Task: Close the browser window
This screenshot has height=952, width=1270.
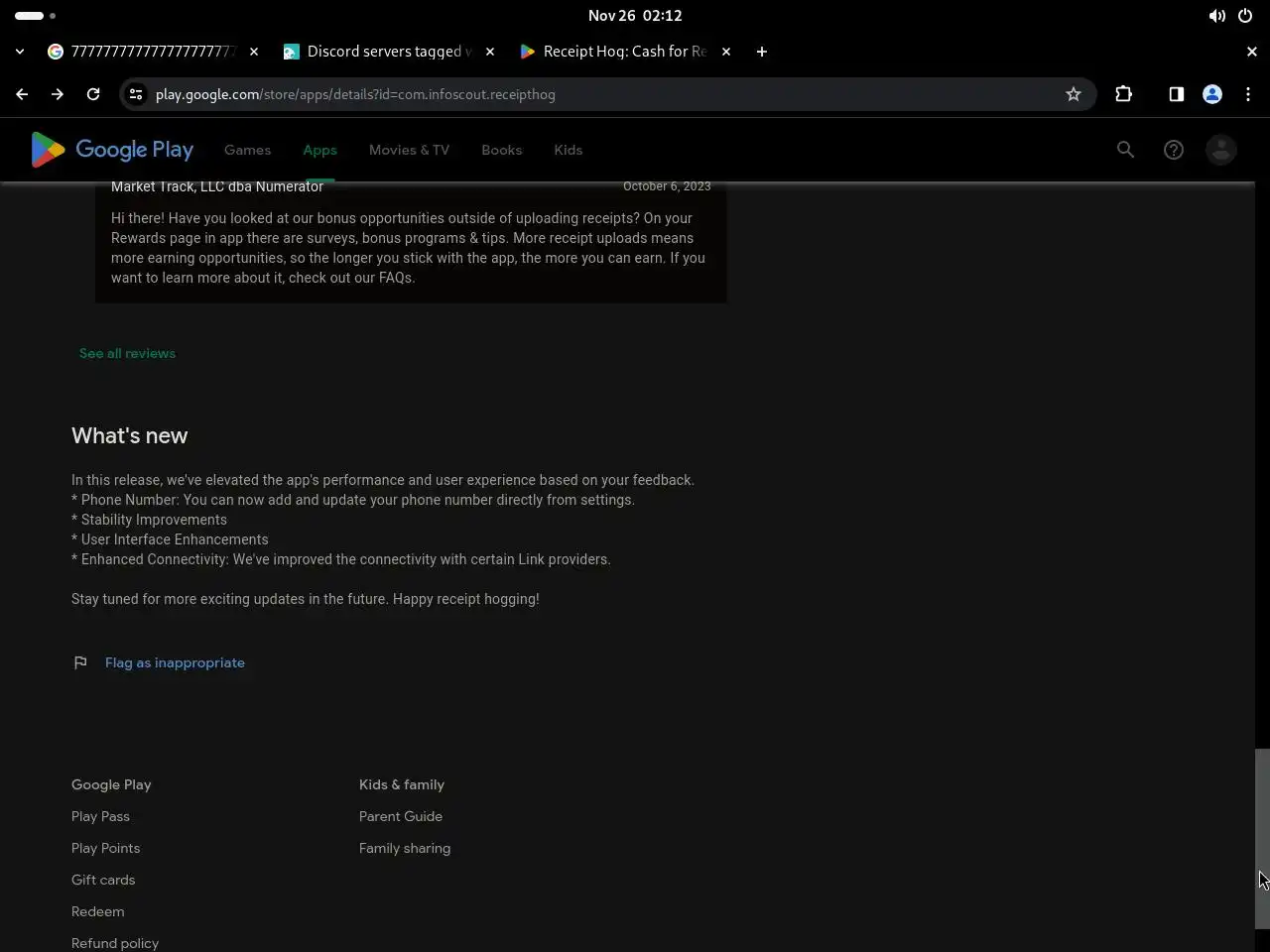Action: tap(1251, 52)
